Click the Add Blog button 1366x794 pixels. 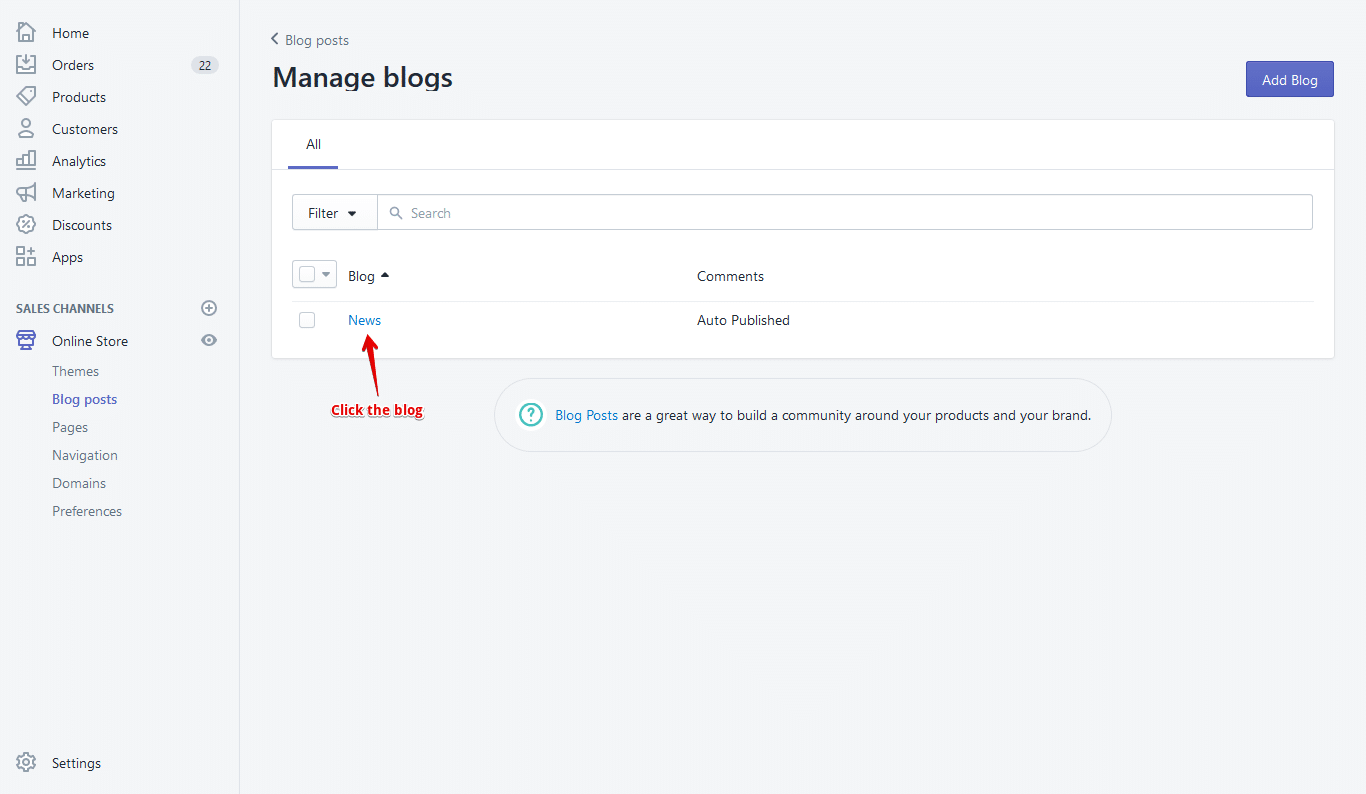[1289, 79]
